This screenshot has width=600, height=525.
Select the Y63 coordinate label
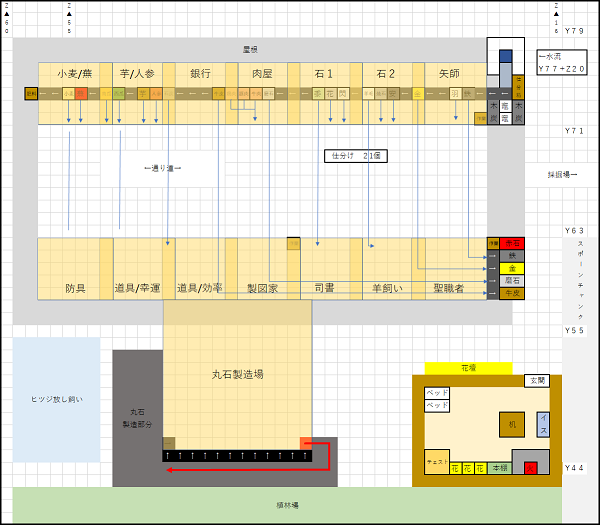574,231
